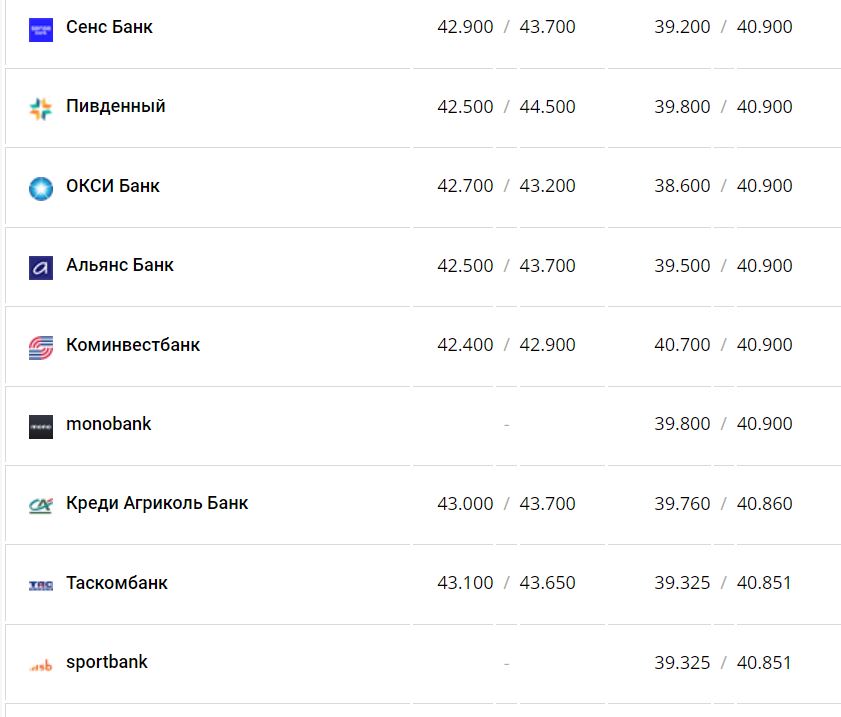The image size is (841, 717).
Task: Click the Альянс Банк logo icon
Action: point(41,267)
